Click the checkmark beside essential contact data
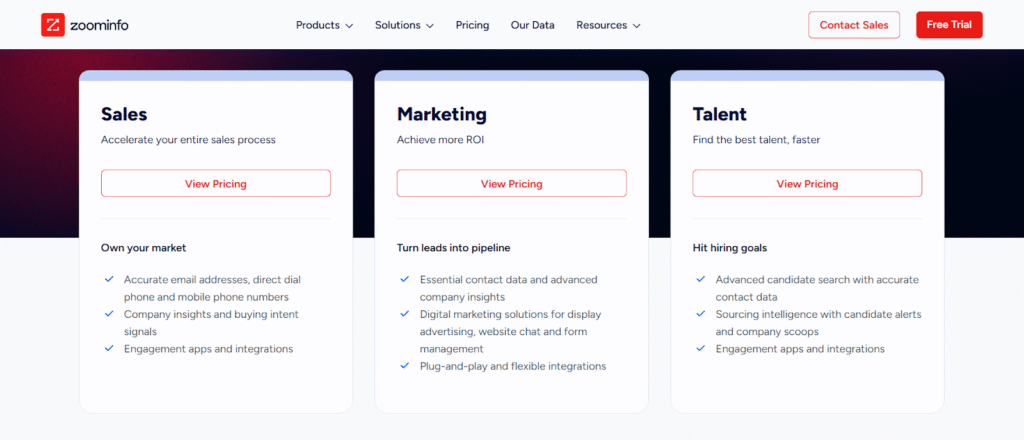 point(405,279)
